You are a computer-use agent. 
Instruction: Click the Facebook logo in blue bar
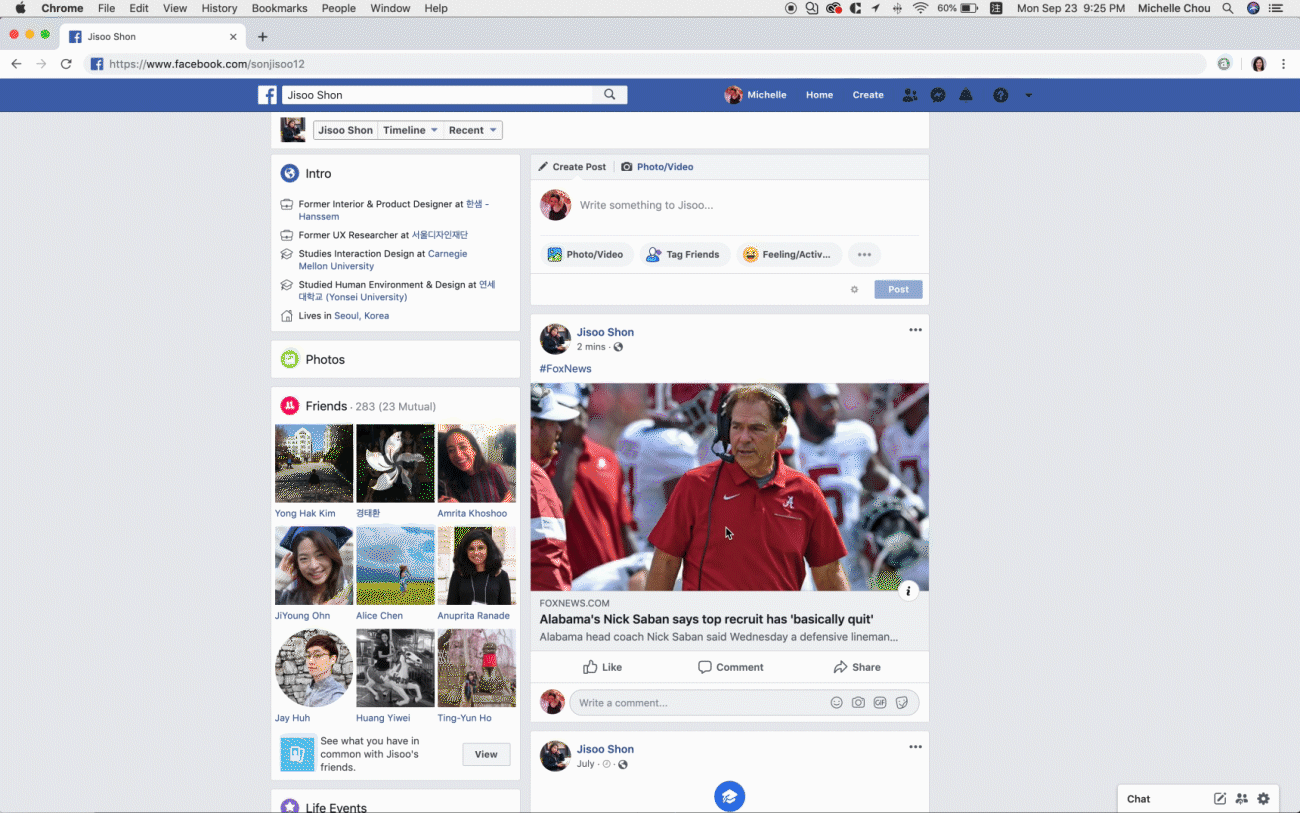(267, 95)
